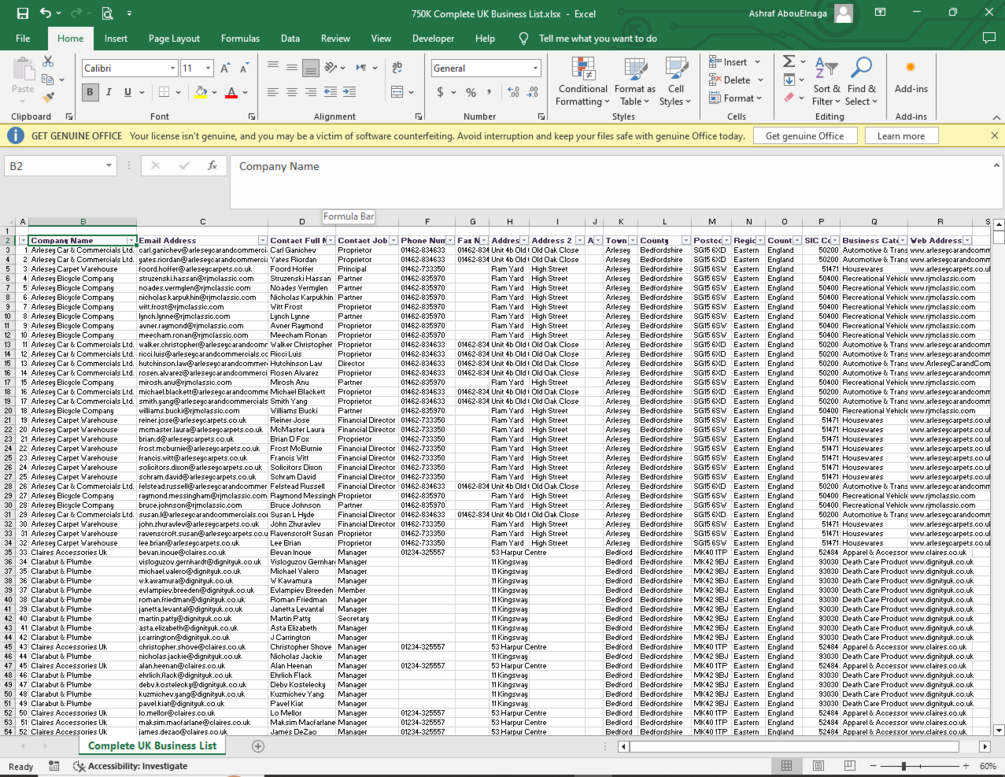Viewport: 1005px width, 777px height.
Task: Open Company Name column filter dropdown
Action: (x=131, y=240)
